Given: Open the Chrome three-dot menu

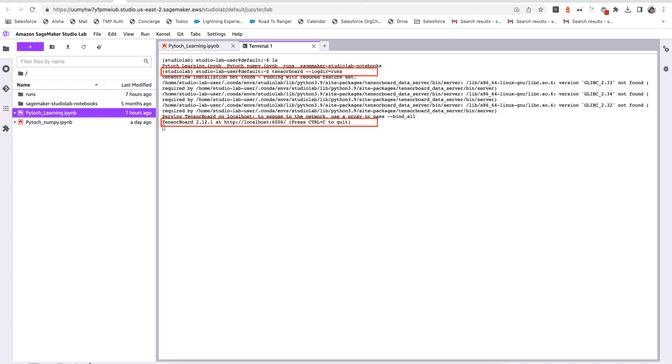Looking at the screenshot, I should [664, 9].
